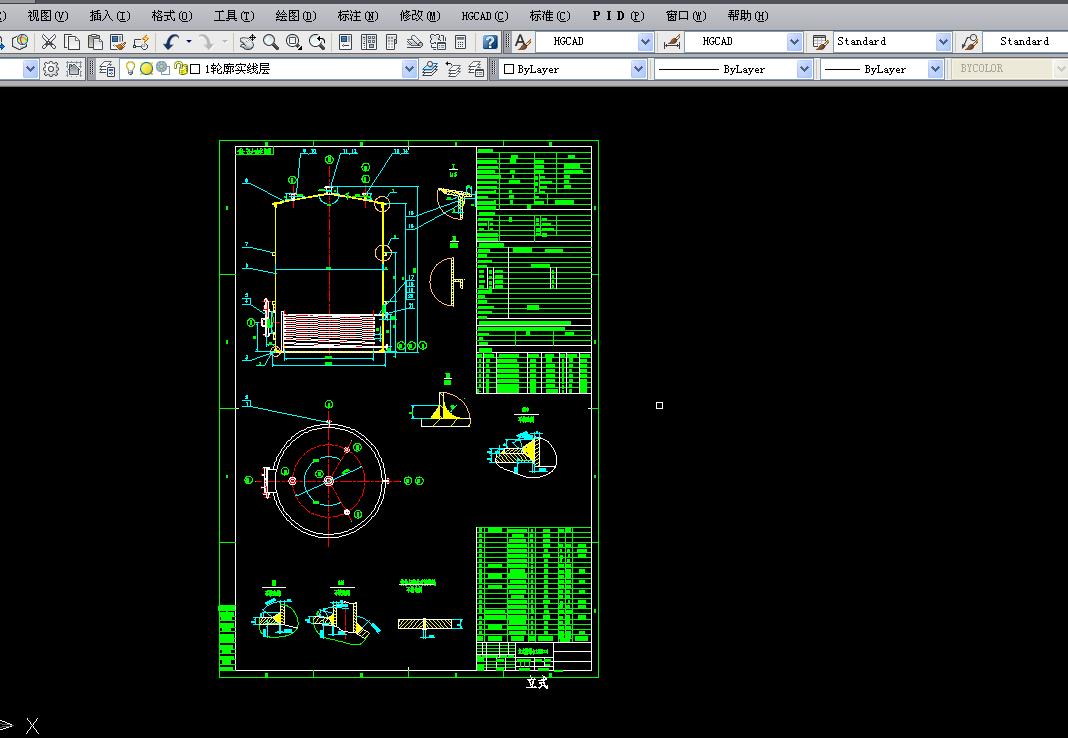Click the Block Editor lightning icon
This screenshot has width=1068, height=738.
click(x=141, y=42)
